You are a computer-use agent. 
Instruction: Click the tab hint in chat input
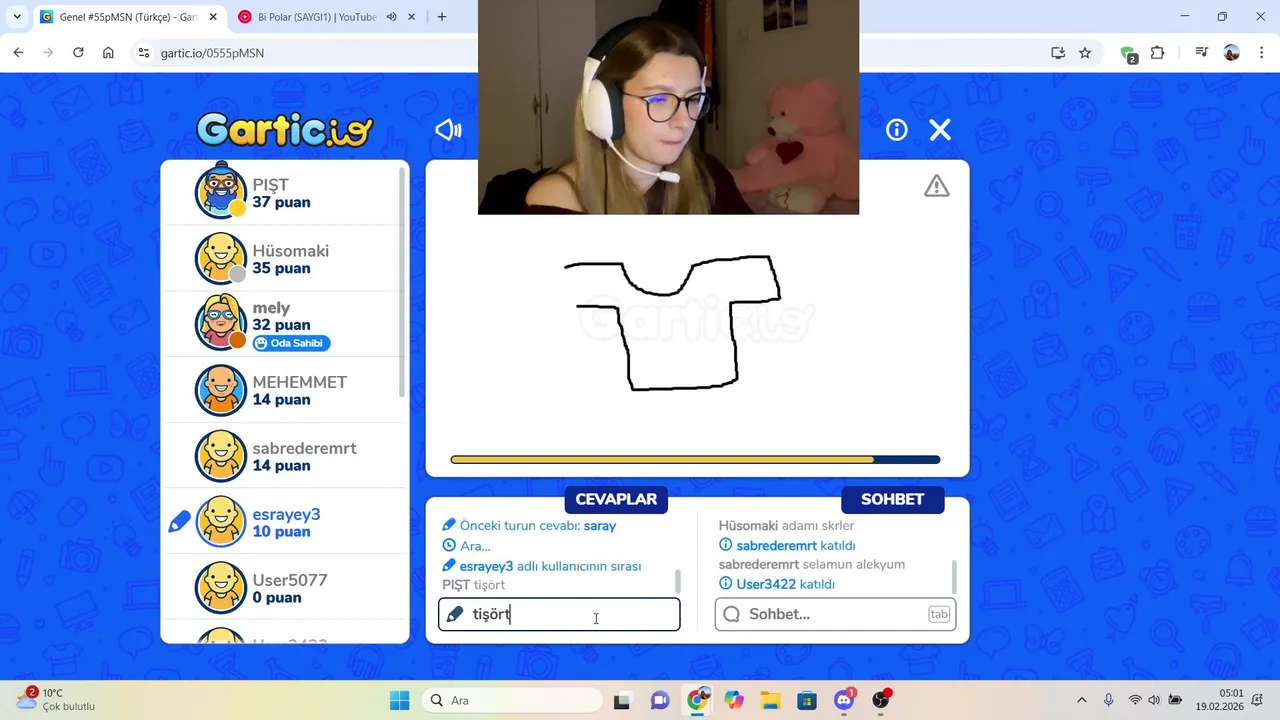[938, 614]
